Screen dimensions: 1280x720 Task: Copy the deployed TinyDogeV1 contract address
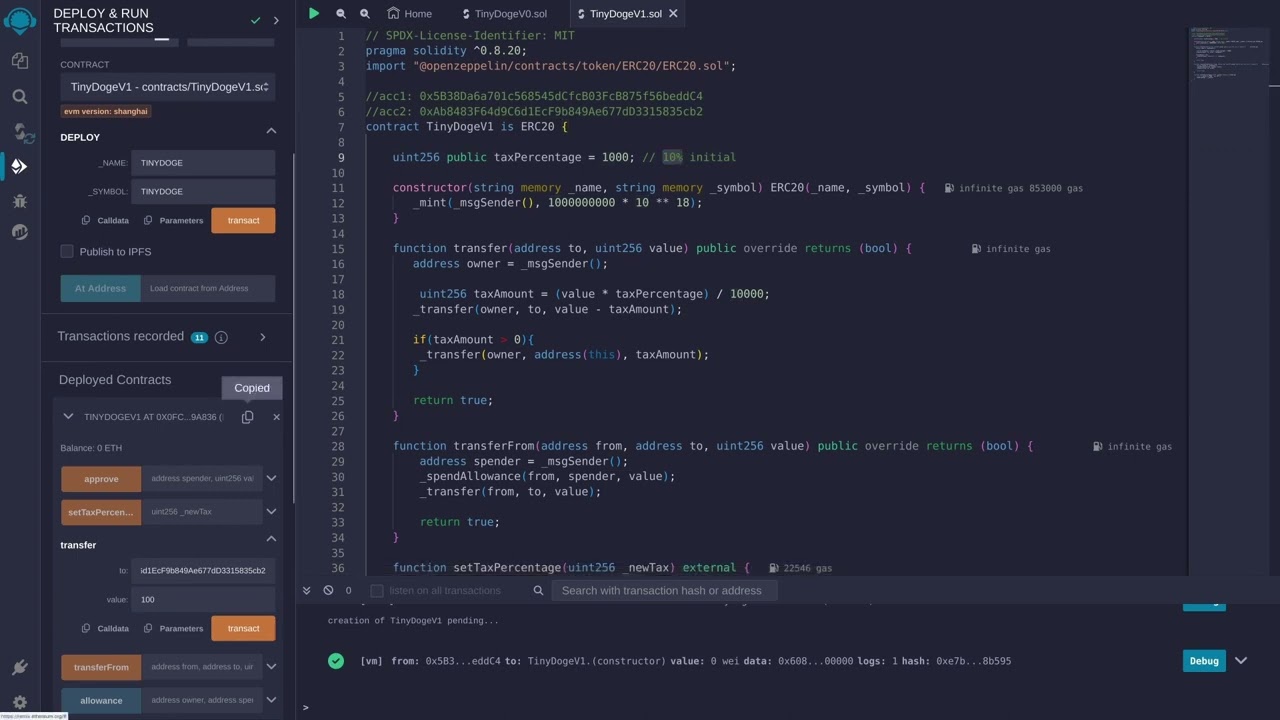click(x=247, y=417)
